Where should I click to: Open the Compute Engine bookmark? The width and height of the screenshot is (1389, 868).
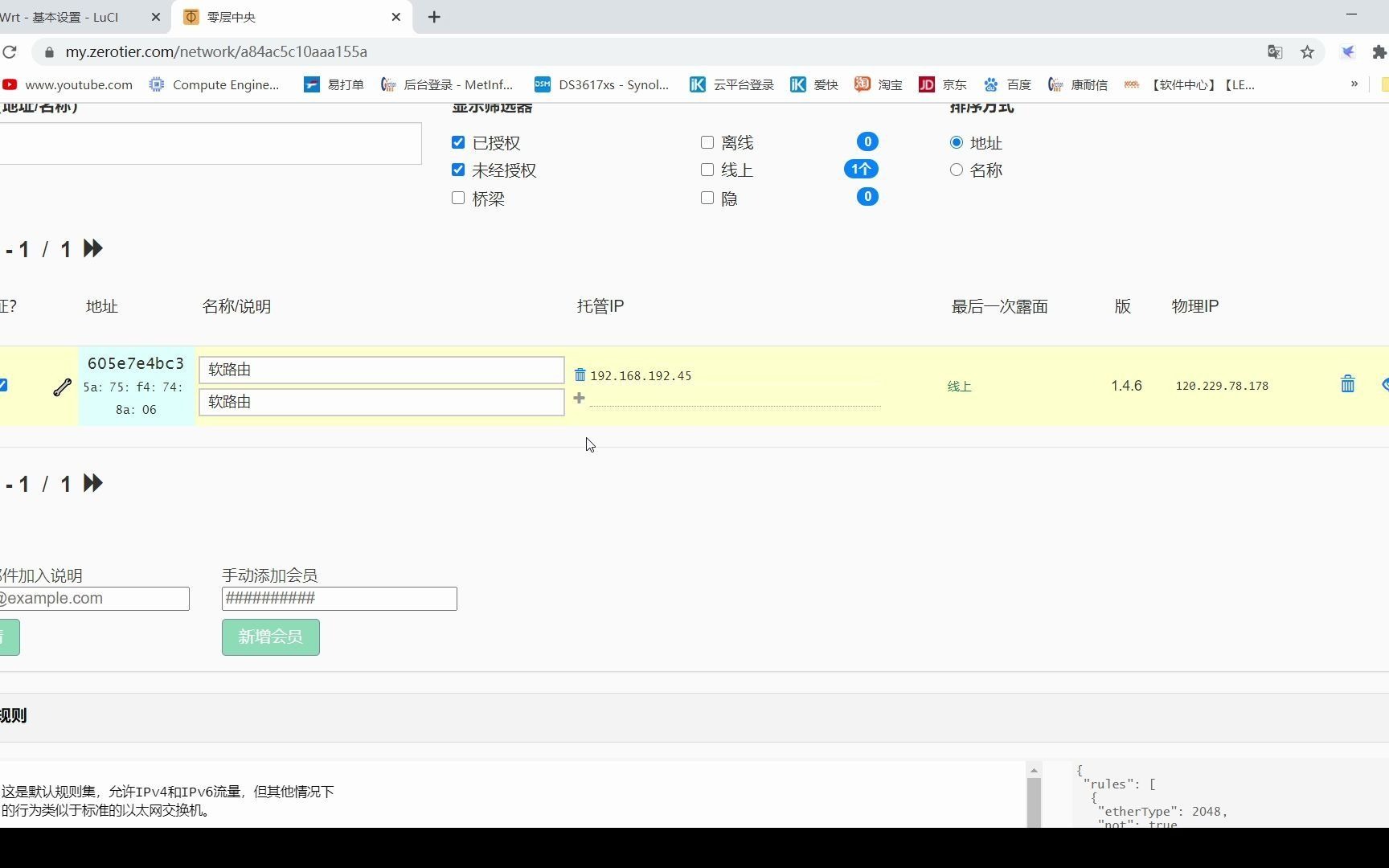[x=215, y=84]
